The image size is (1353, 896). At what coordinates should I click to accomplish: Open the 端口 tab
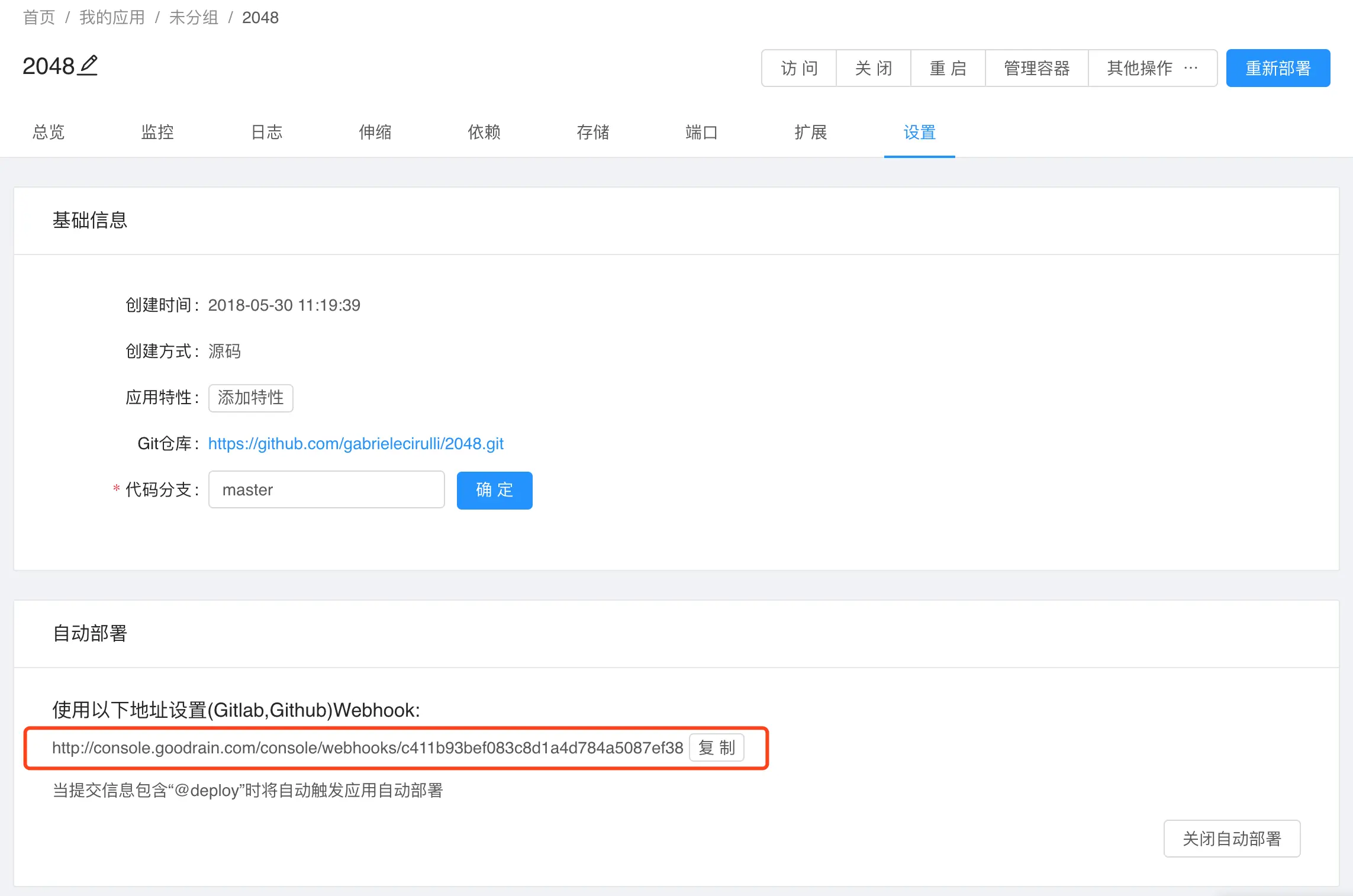pos(701,132)
